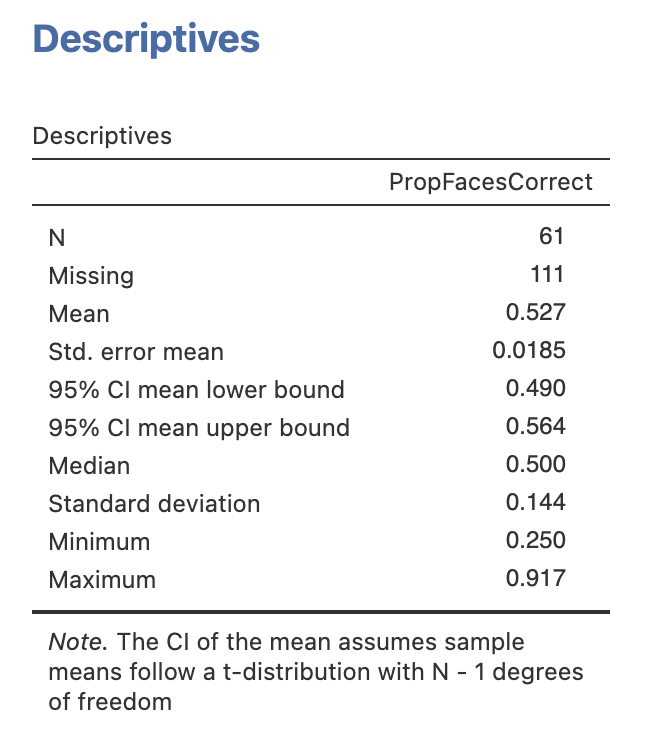The image size is (646, 752).
Task: Click the Maximum value 0.917
Action: 536,578
